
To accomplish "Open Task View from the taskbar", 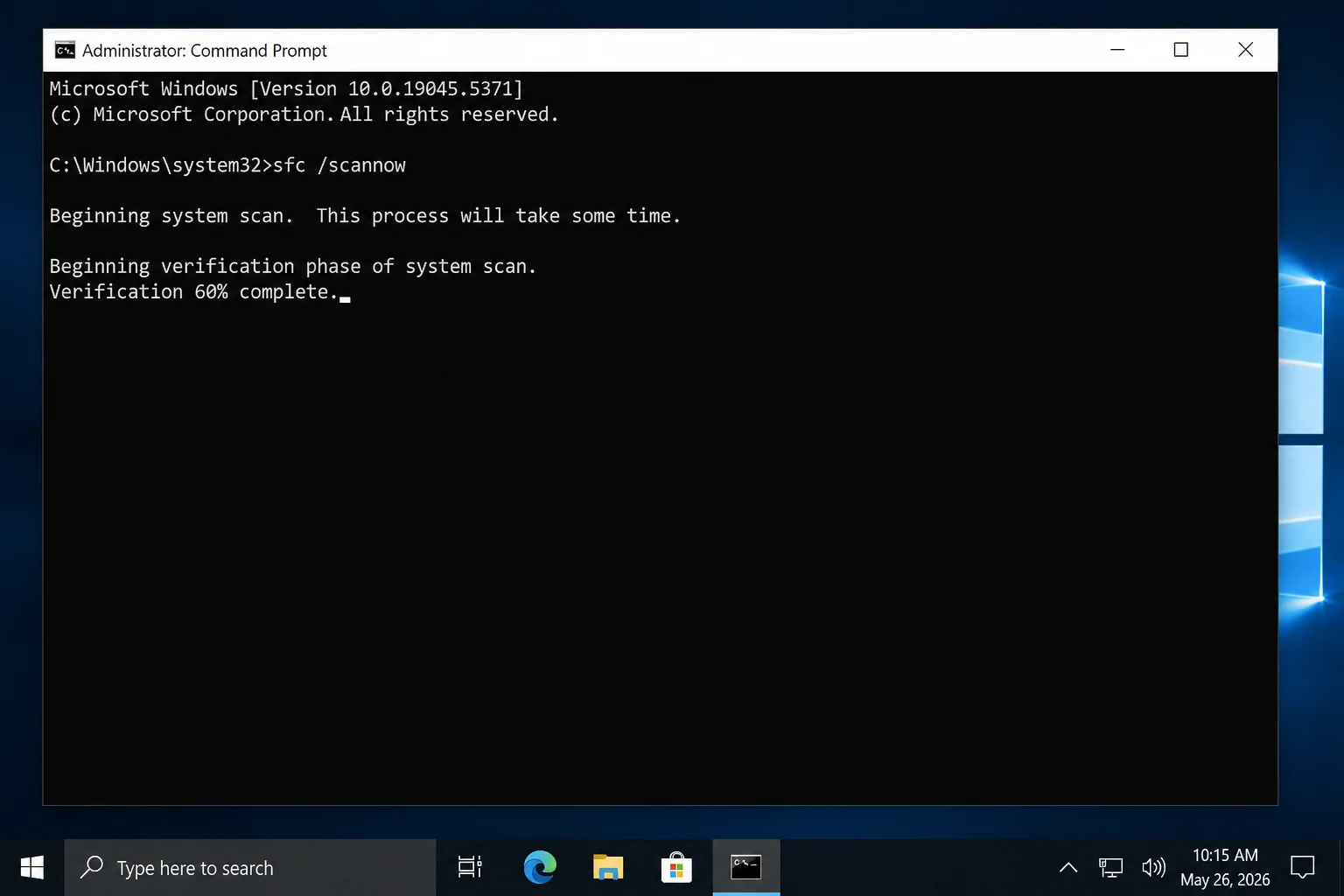I will (x=470, y=867).
